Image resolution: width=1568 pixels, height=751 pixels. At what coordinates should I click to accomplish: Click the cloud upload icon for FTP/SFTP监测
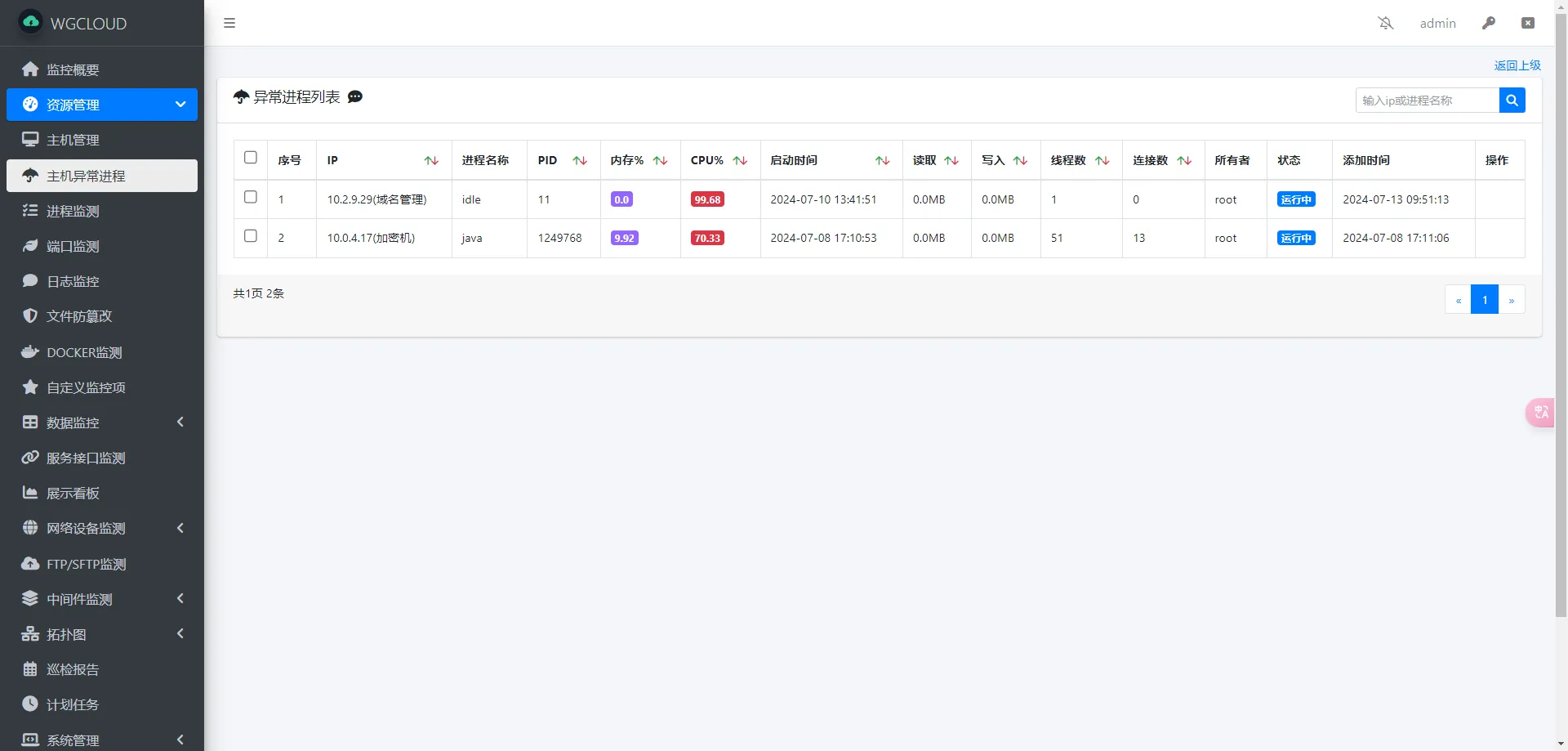pyautogui.click(x=30, y=564)
